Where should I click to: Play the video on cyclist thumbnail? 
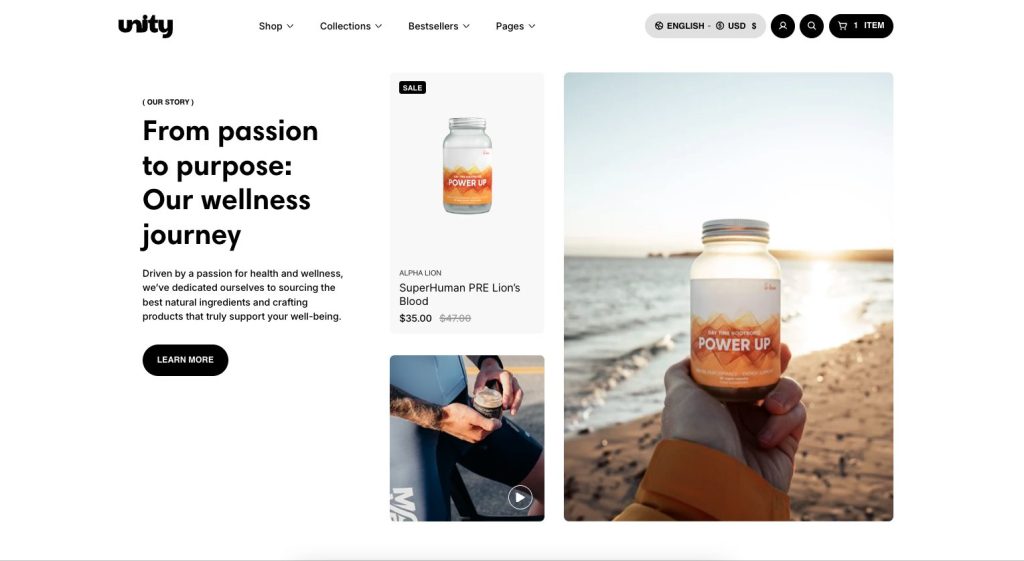tap(520, 498)
